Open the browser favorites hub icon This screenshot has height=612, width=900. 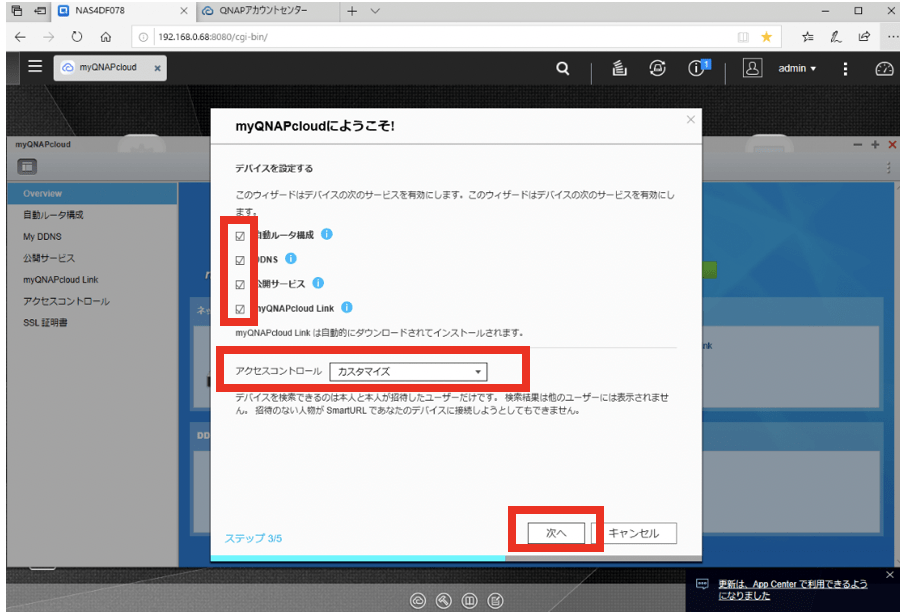808,37
